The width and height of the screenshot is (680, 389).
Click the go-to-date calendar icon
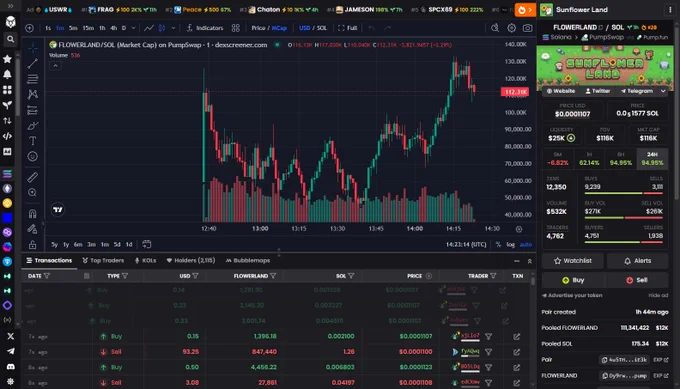(x=147, y=244)
